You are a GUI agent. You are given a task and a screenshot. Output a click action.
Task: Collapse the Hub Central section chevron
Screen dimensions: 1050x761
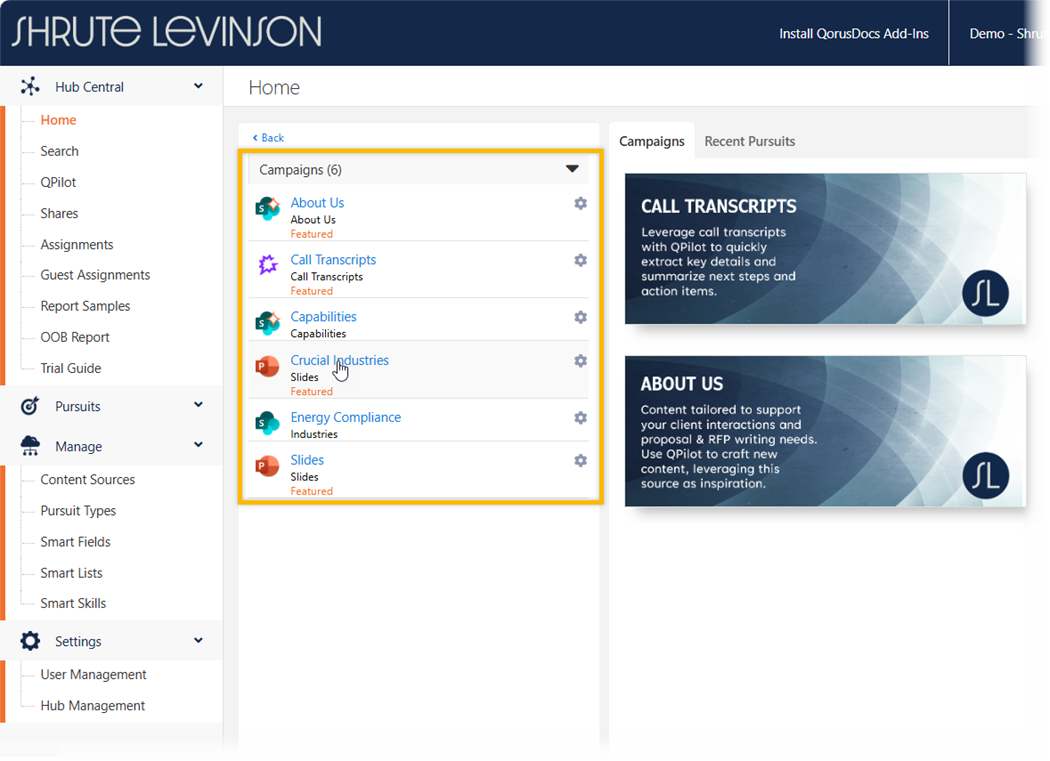[198, 87]
